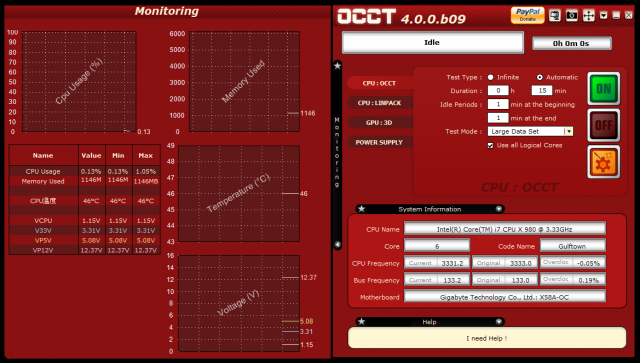Click the star icon atop the Monitoring strip
This screenshot has width=640, height=363.
(337, 65)
